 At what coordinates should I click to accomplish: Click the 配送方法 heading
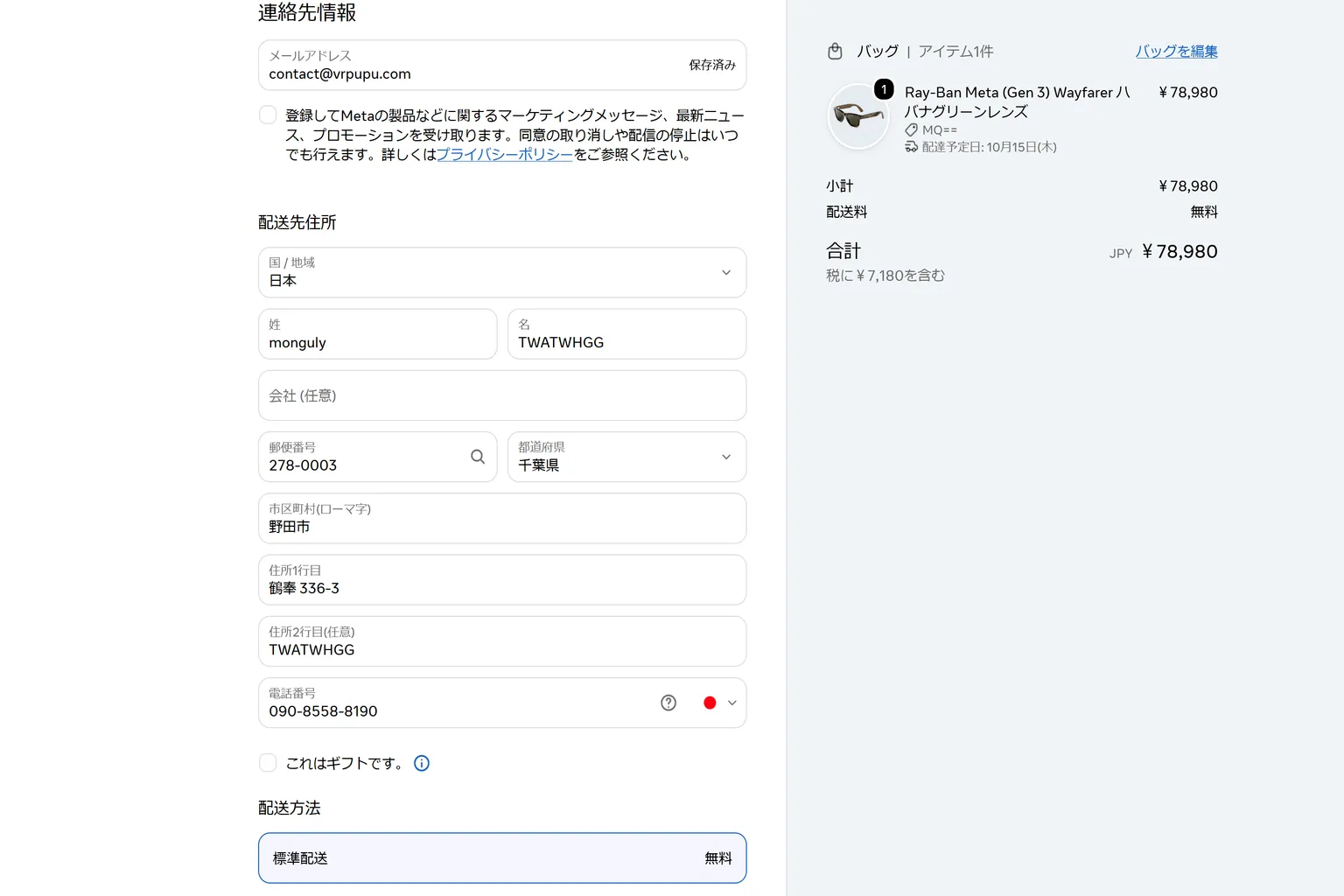290,808
